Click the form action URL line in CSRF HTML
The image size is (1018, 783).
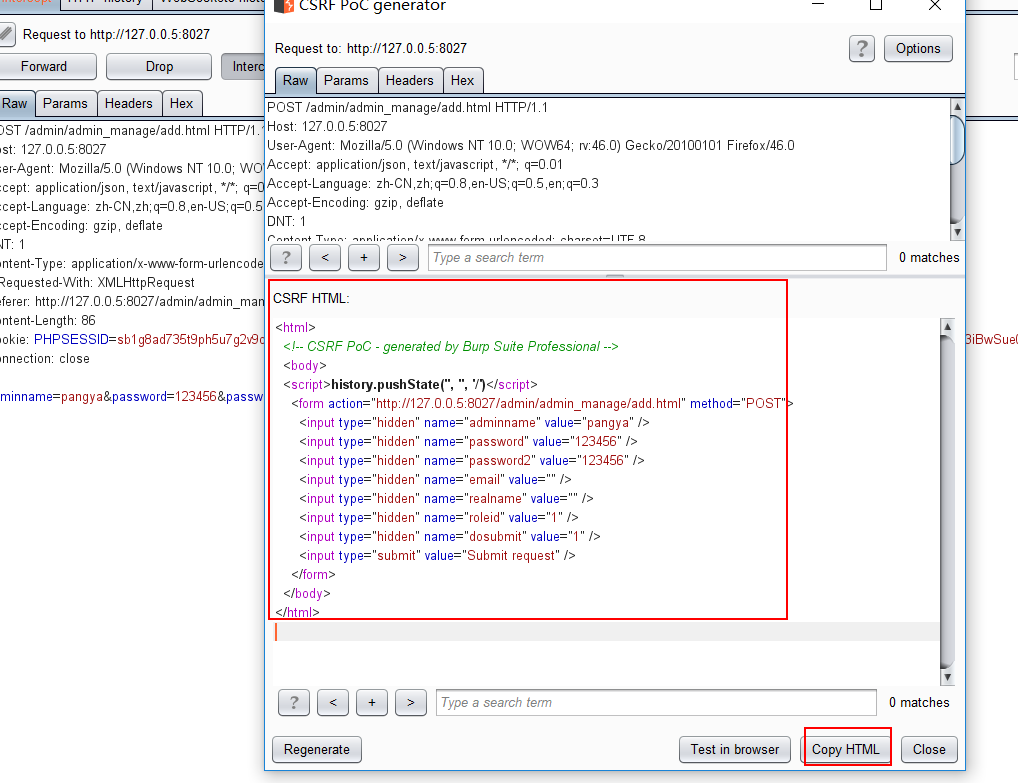tap(542, 403)
